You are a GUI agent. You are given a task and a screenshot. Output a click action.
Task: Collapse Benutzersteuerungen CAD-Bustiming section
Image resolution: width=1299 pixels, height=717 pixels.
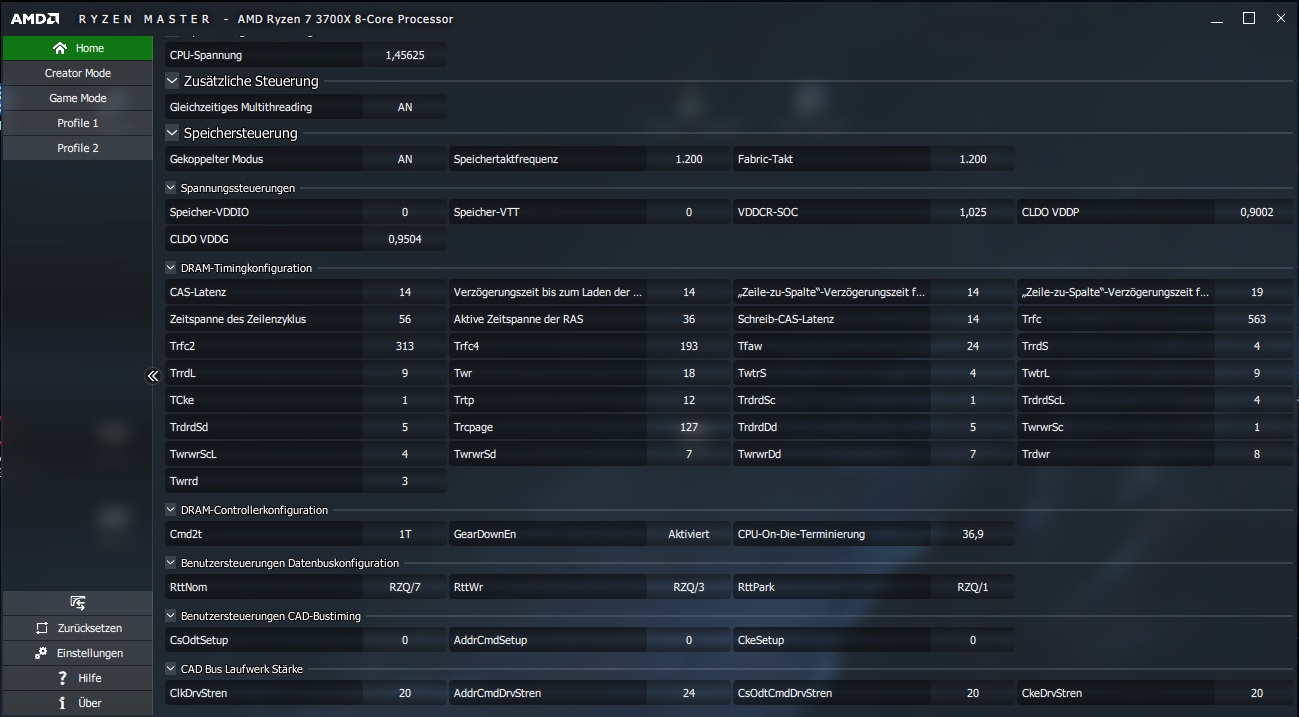coord(171,616)
